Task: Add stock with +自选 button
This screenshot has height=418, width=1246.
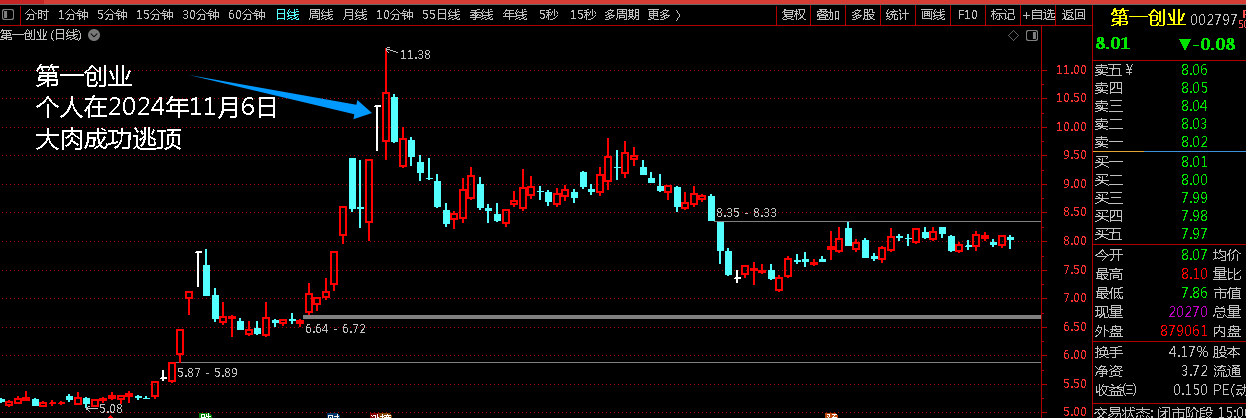Action: tap(1038, 15)
